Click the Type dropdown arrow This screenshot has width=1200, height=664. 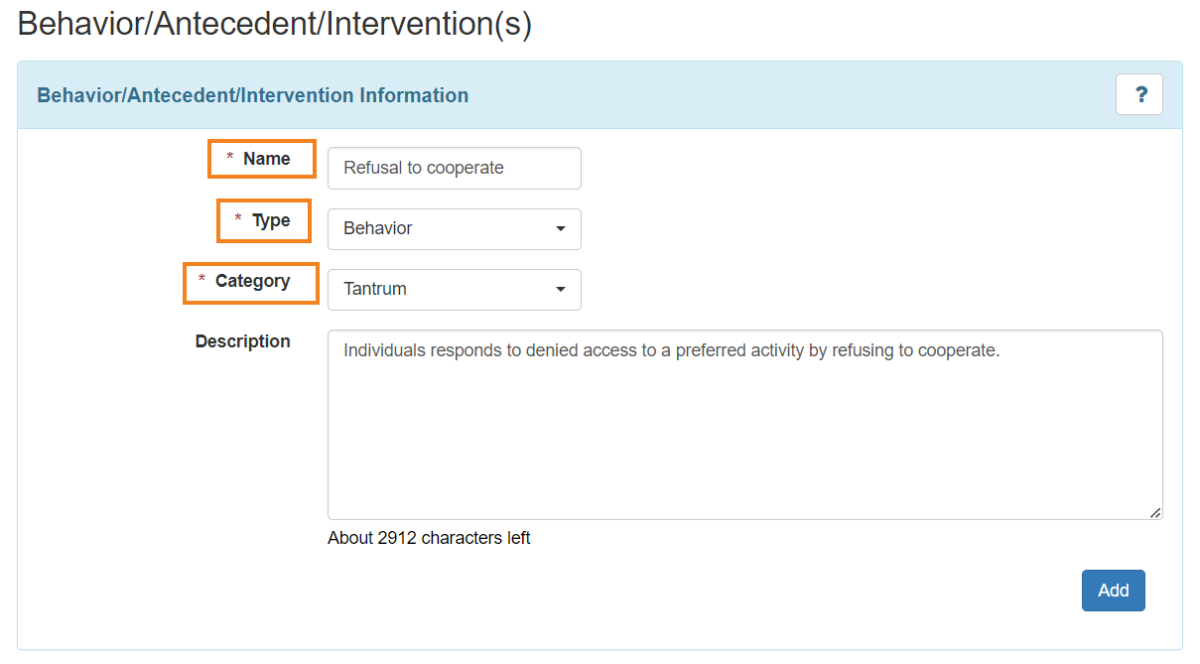point(562,229)
